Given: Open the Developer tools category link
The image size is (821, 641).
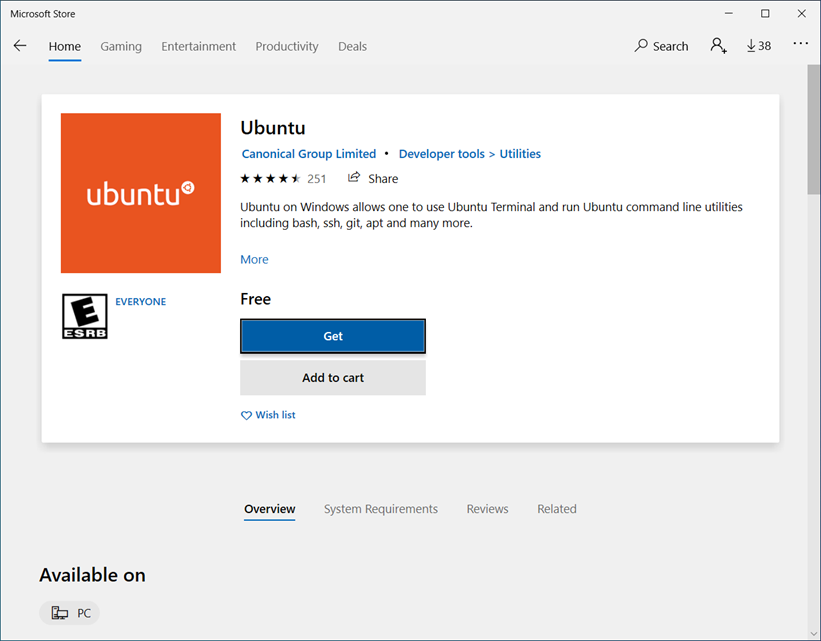Looking at the screenshot, I should pos(441,154).
